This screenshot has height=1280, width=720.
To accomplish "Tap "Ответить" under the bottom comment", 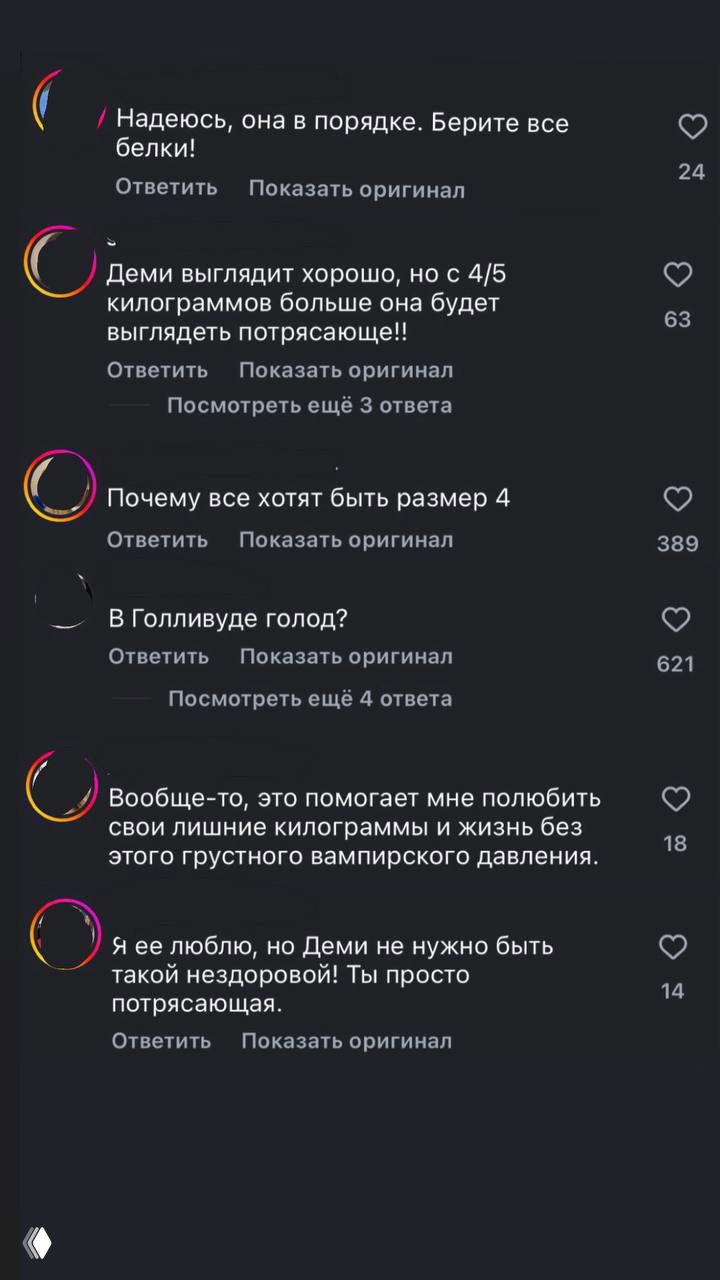I will click(x=161, y=1040).
